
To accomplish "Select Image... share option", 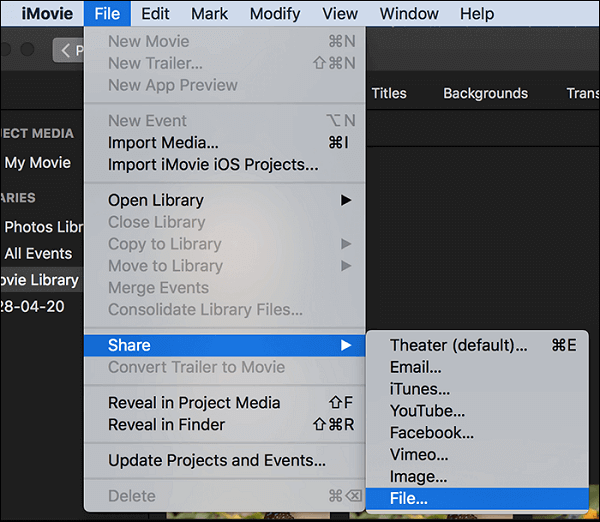I will [418, 477].
